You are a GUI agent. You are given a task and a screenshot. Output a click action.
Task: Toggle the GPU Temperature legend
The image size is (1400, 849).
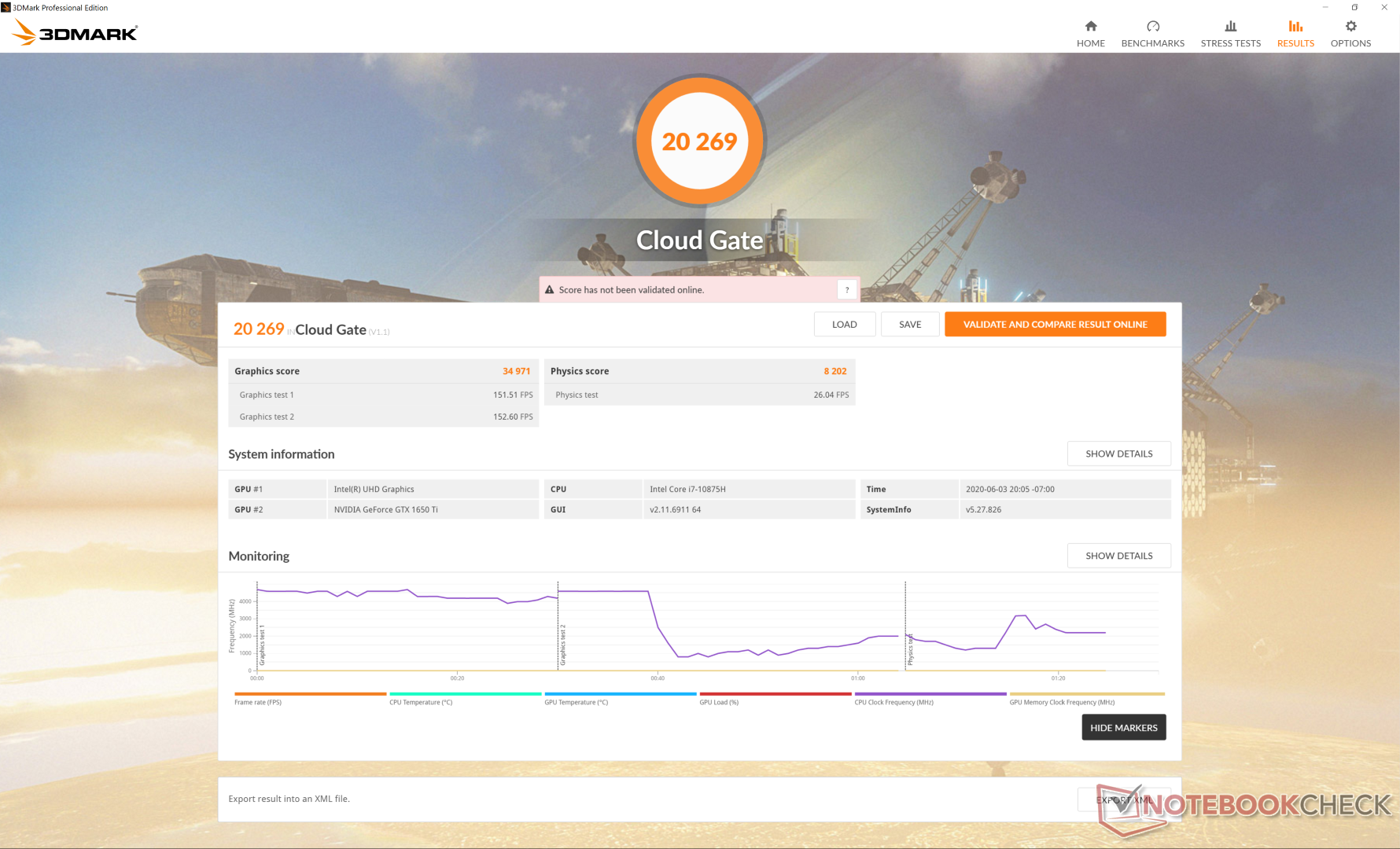(x=620, y=699)
